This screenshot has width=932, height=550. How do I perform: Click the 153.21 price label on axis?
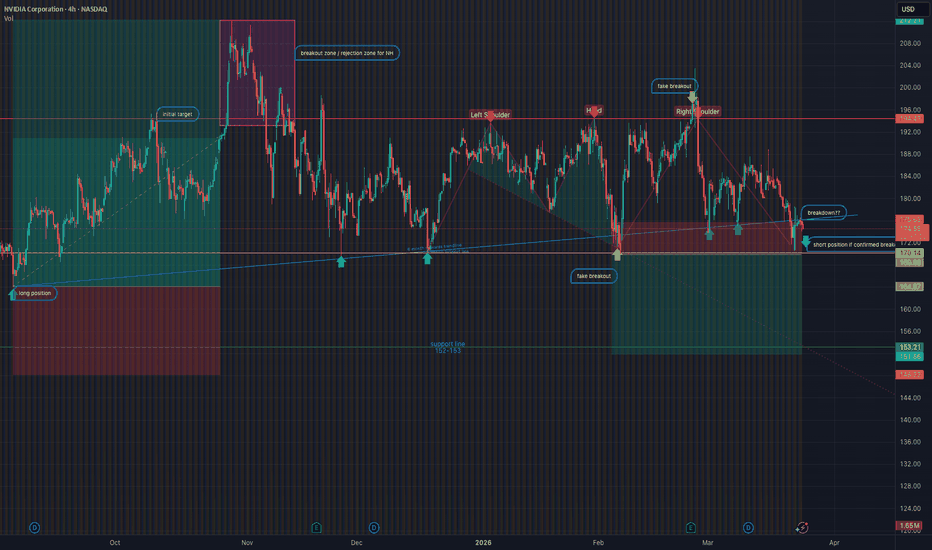(x=908, y=347)
